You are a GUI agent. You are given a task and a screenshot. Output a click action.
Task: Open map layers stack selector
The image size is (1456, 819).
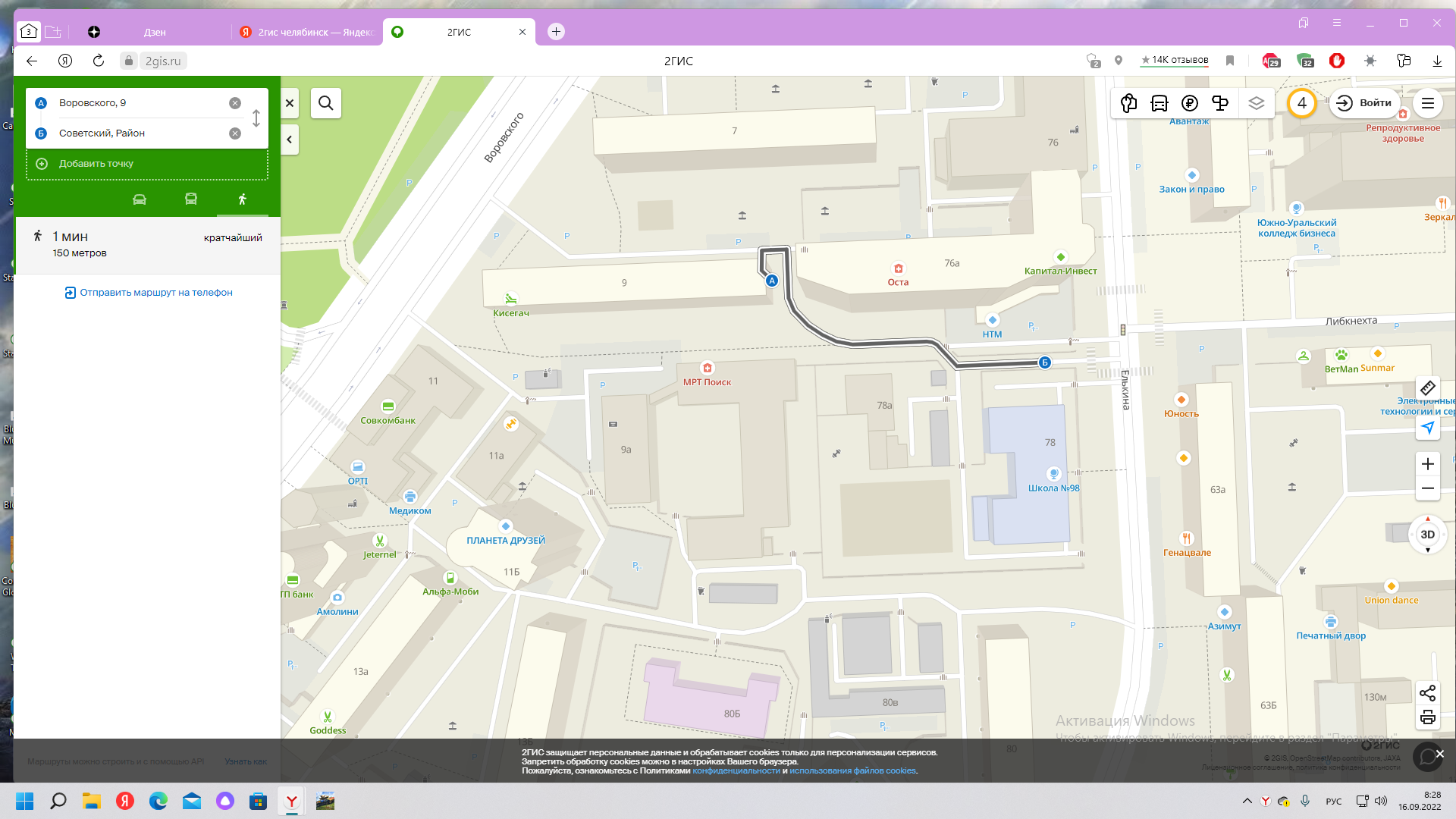tap(1257, 103)
